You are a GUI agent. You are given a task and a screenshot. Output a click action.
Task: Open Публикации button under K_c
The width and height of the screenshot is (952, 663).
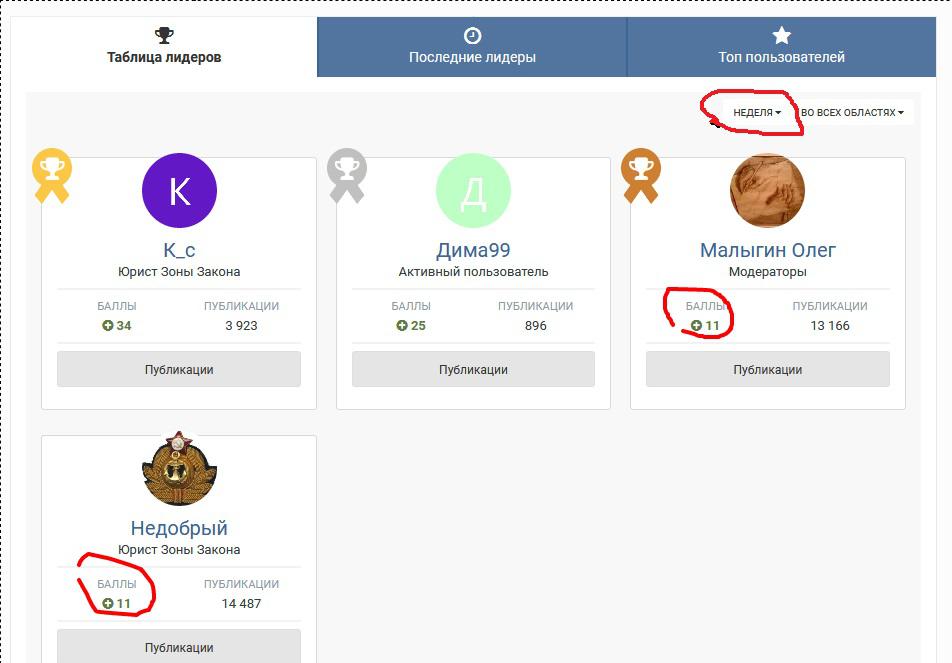[x=179, y=369]
